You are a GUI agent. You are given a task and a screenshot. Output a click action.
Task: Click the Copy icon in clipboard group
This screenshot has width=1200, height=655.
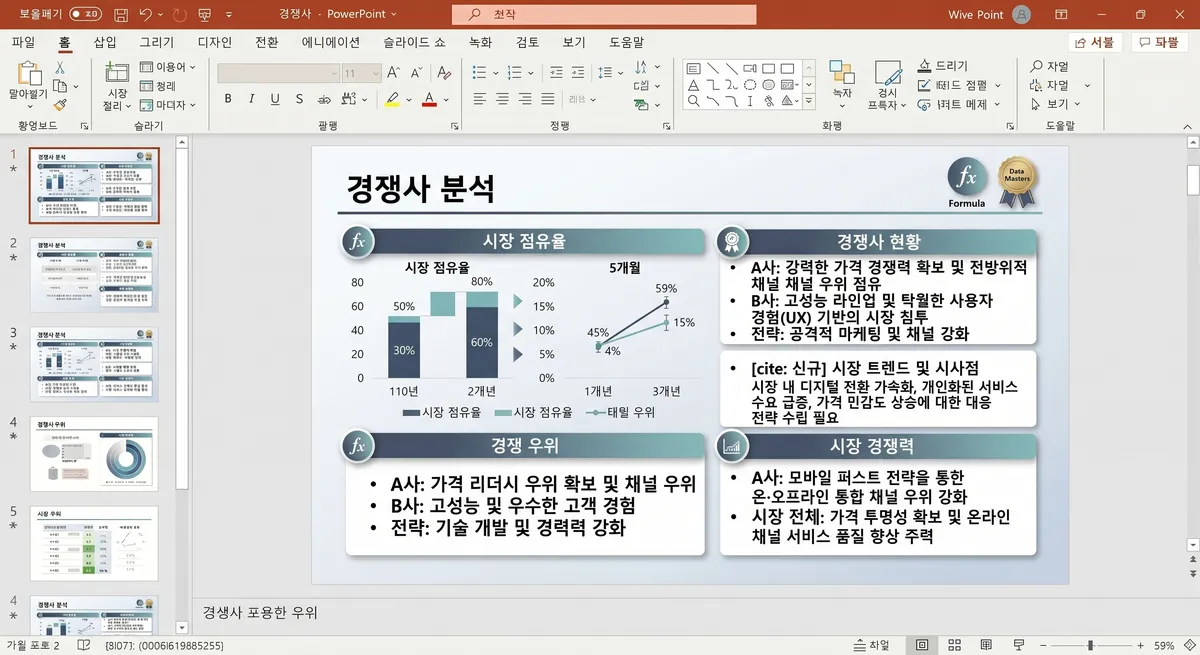pyautogui.click(x=60, y=86)
